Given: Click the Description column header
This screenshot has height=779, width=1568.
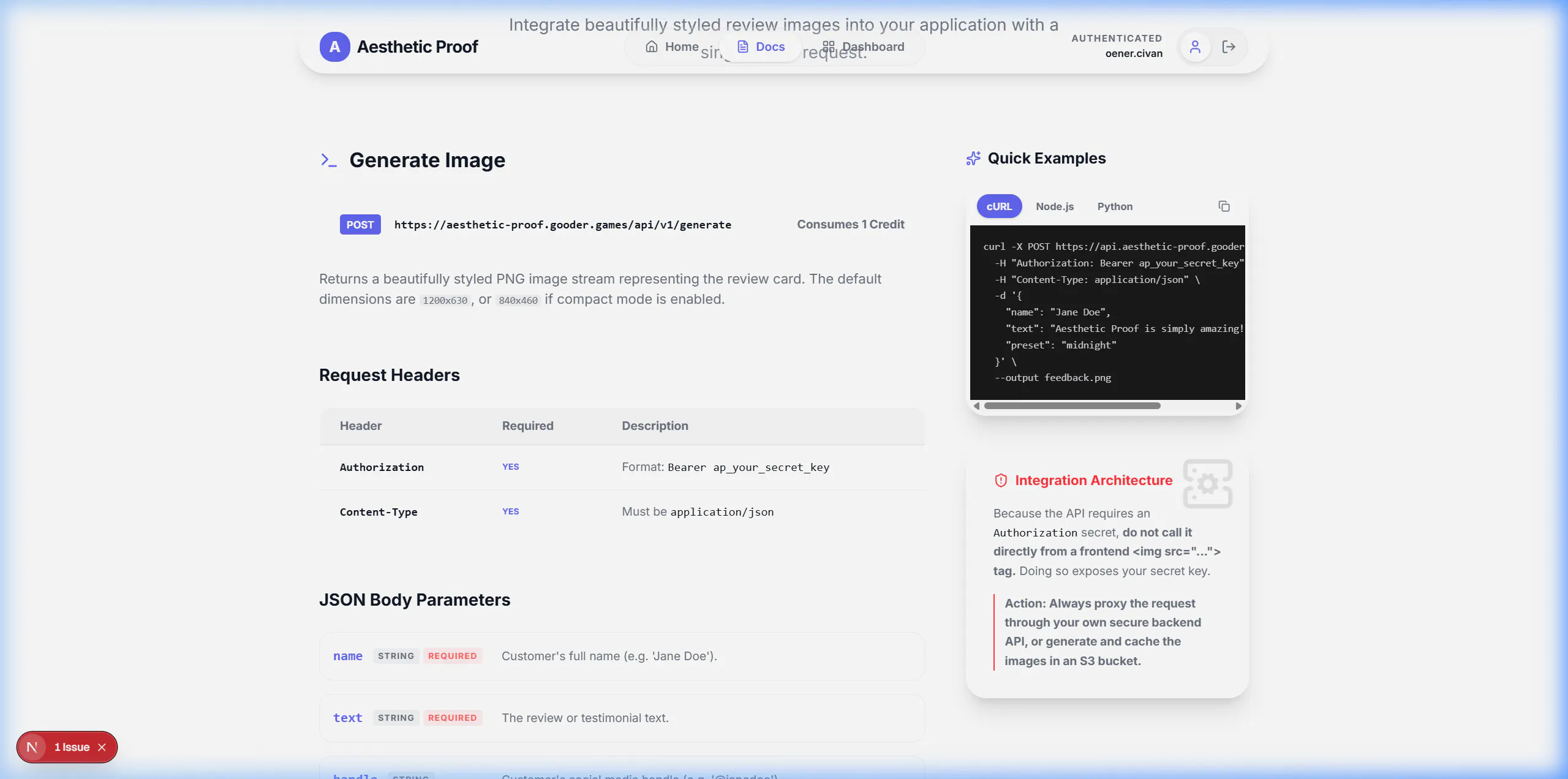Looking at the screenshot, I should (655, 426).
